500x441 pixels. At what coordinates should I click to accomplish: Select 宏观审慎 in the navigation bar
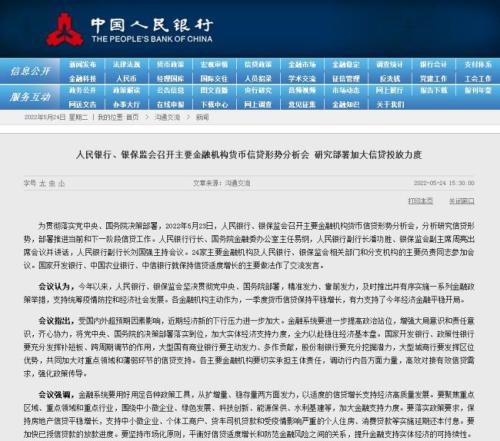pos(214,65)
